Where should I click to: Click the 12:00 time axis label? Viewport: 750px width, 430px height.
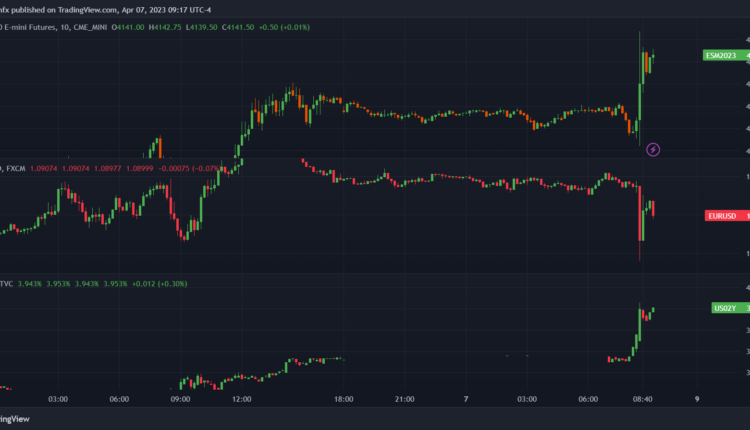[241, 399]
